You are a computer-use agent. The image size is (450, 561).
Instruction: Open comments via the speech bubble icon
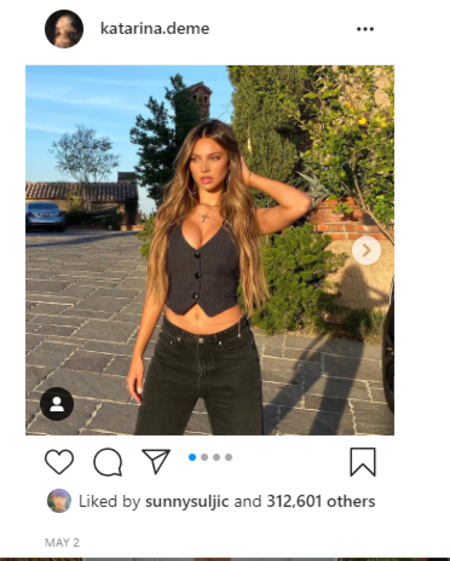pyautogui.click(x=108, y=462)
